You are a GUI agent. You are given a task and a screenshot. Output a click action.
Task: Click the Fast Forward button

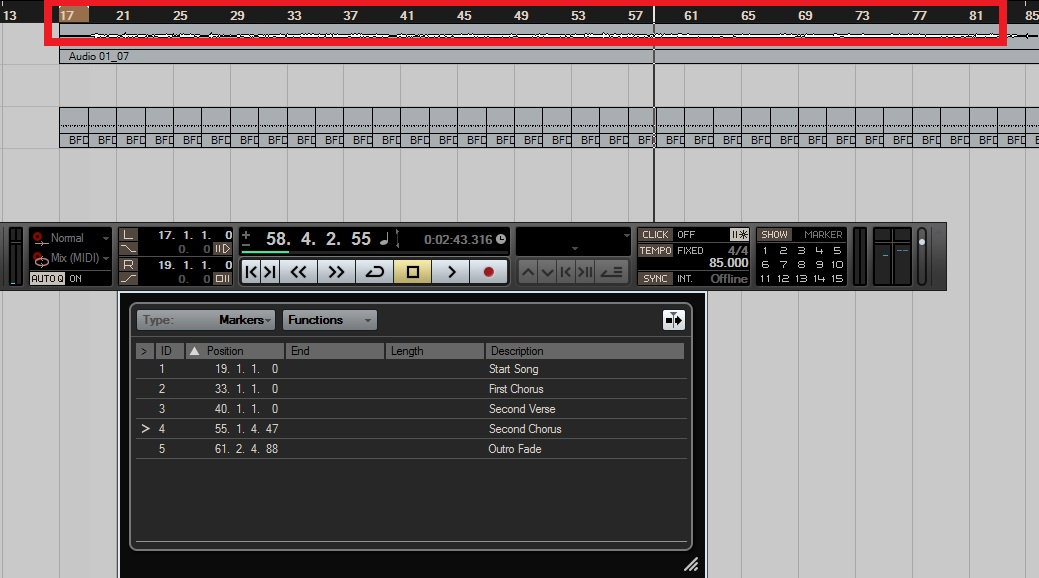click(x=336, y=272)
